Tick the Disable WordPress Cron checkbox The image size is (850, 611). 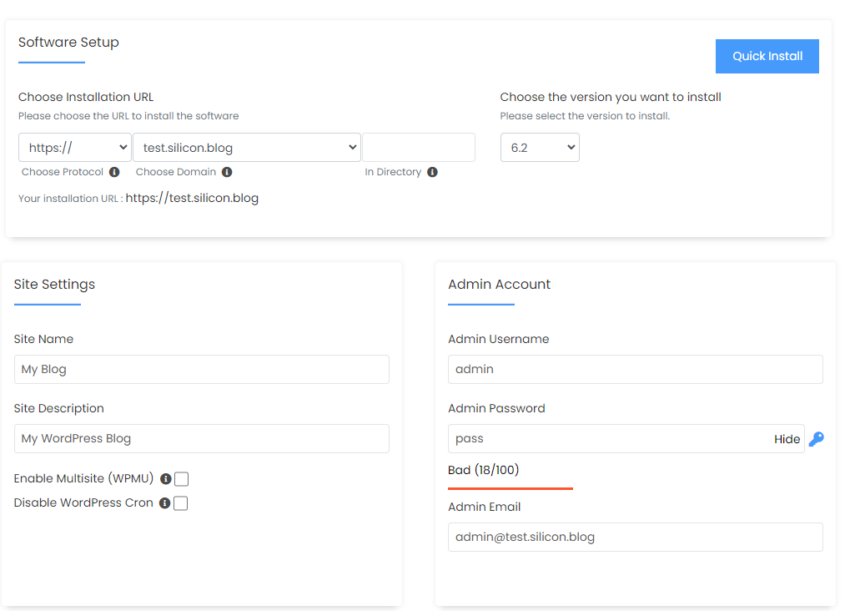181,503
